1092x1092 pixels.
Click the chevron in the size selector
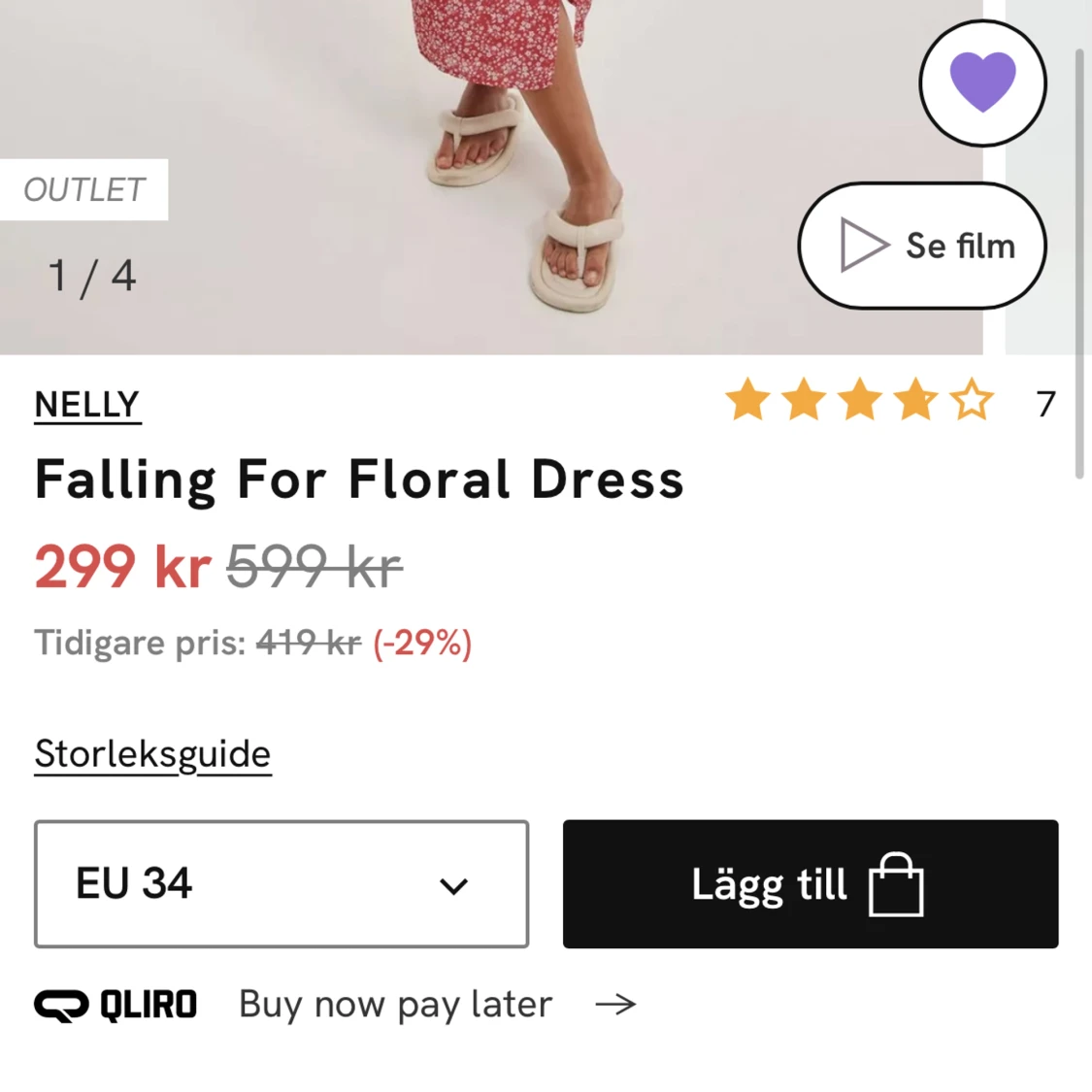coord(452,884)
